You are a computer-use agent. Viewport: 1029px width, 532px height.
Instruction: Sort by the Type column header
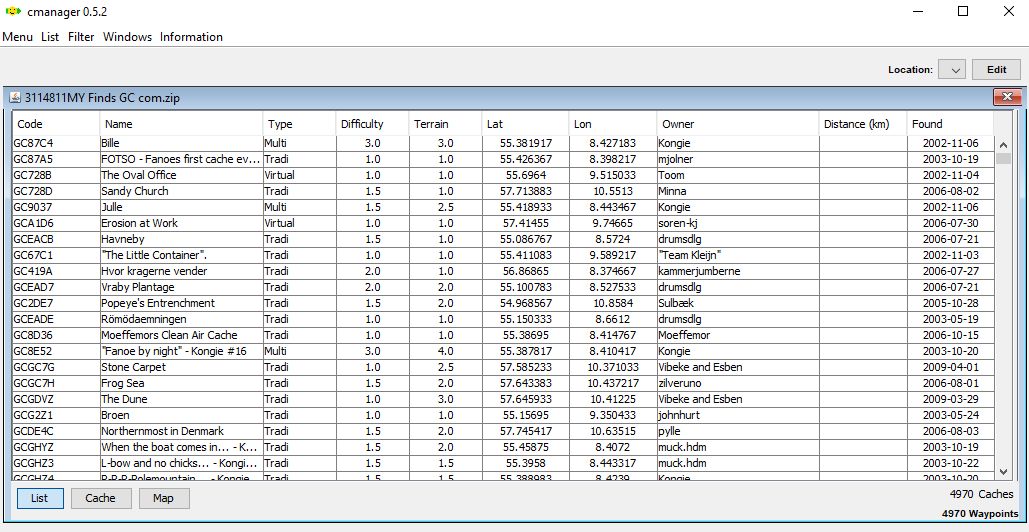pos(299,124)
